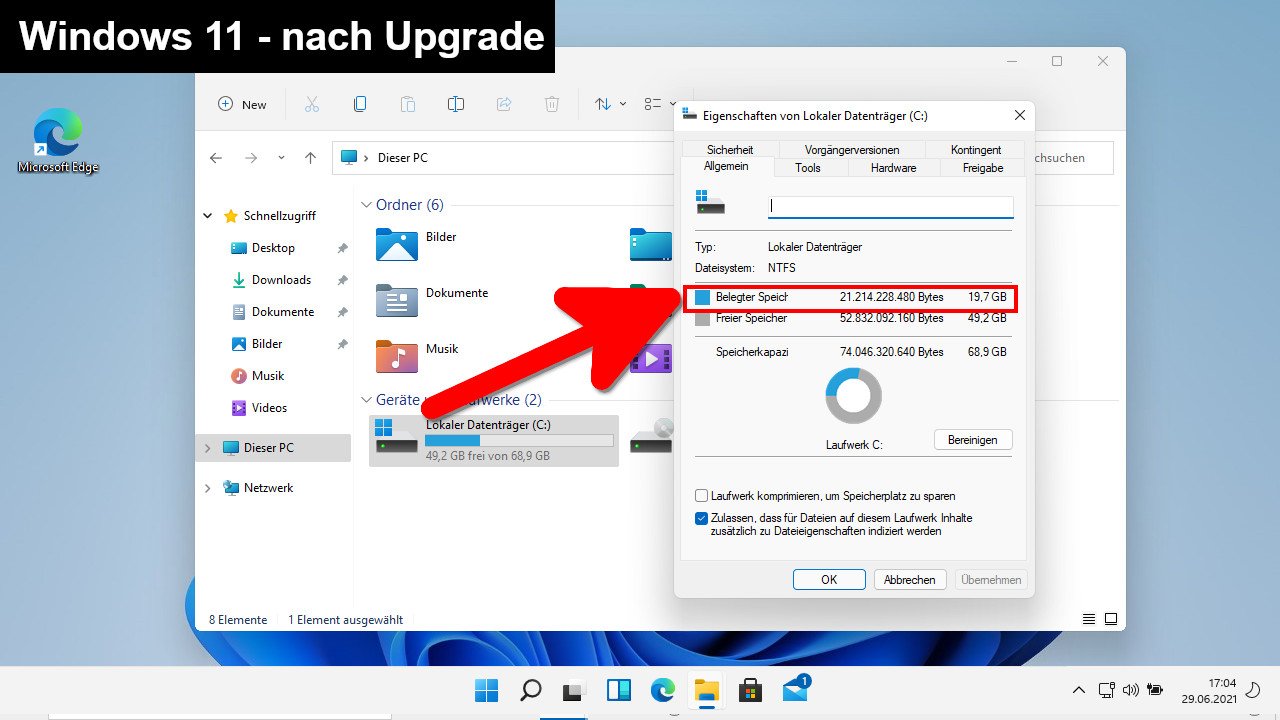Click the Copy icon in Explorer toolbar
The width and height of the screenshot is (1280, 720).
click(360, 104)
